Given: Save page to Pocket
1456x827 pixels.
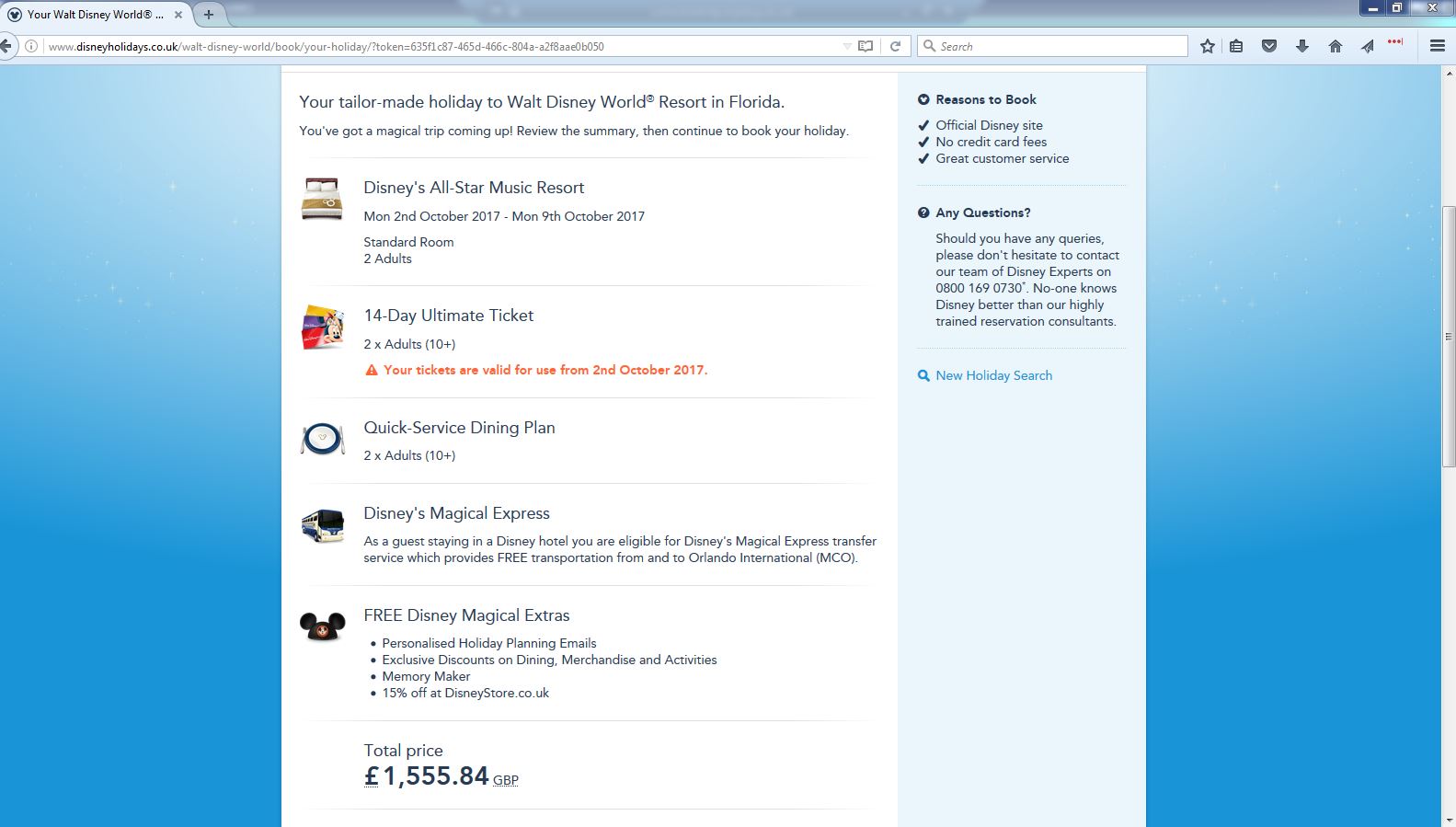Looking at the screenshot, I should click(x=1269, y=46).
